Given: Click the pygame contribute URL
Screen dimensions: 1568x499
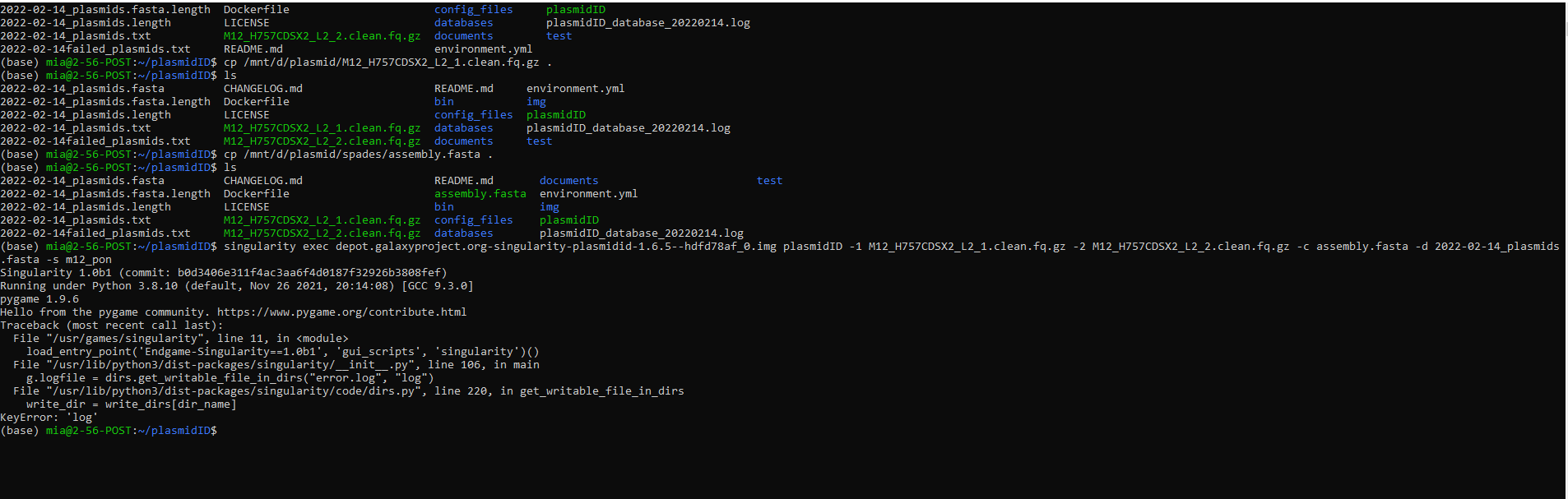Looking at the screenshot, I should tap(341, 312).
